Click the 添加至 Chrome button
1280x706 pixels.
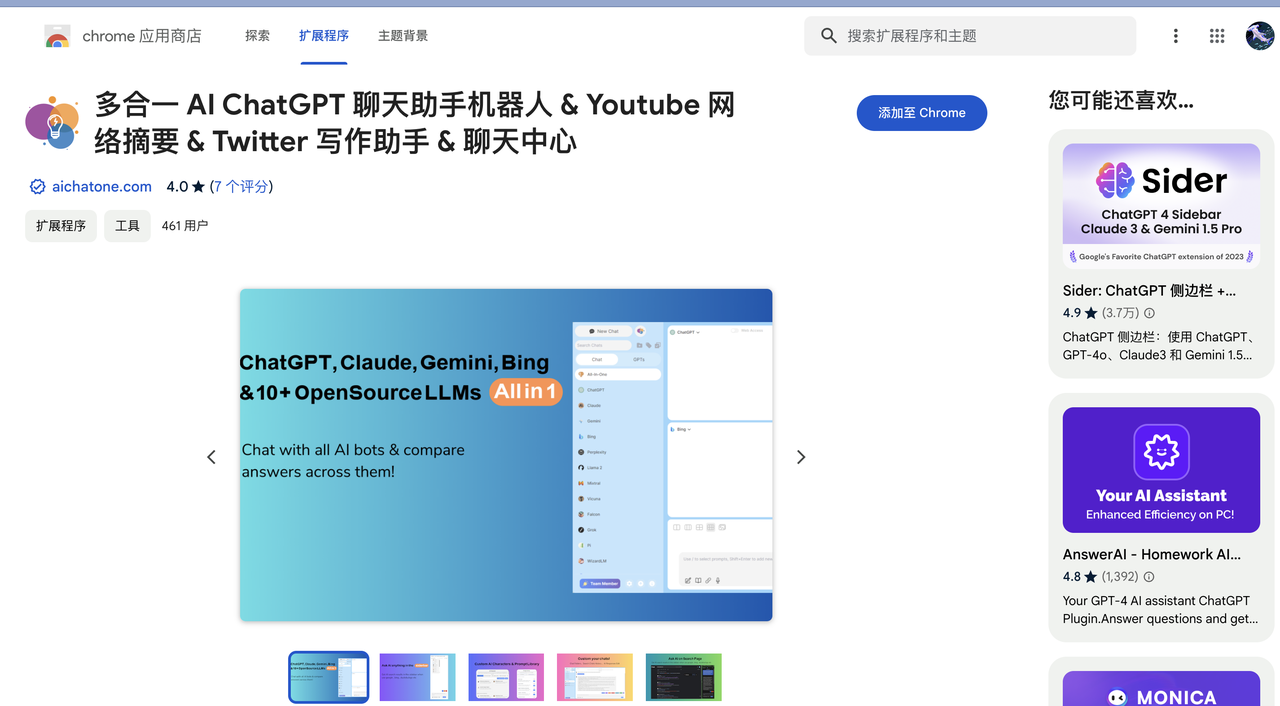point(922,113)
